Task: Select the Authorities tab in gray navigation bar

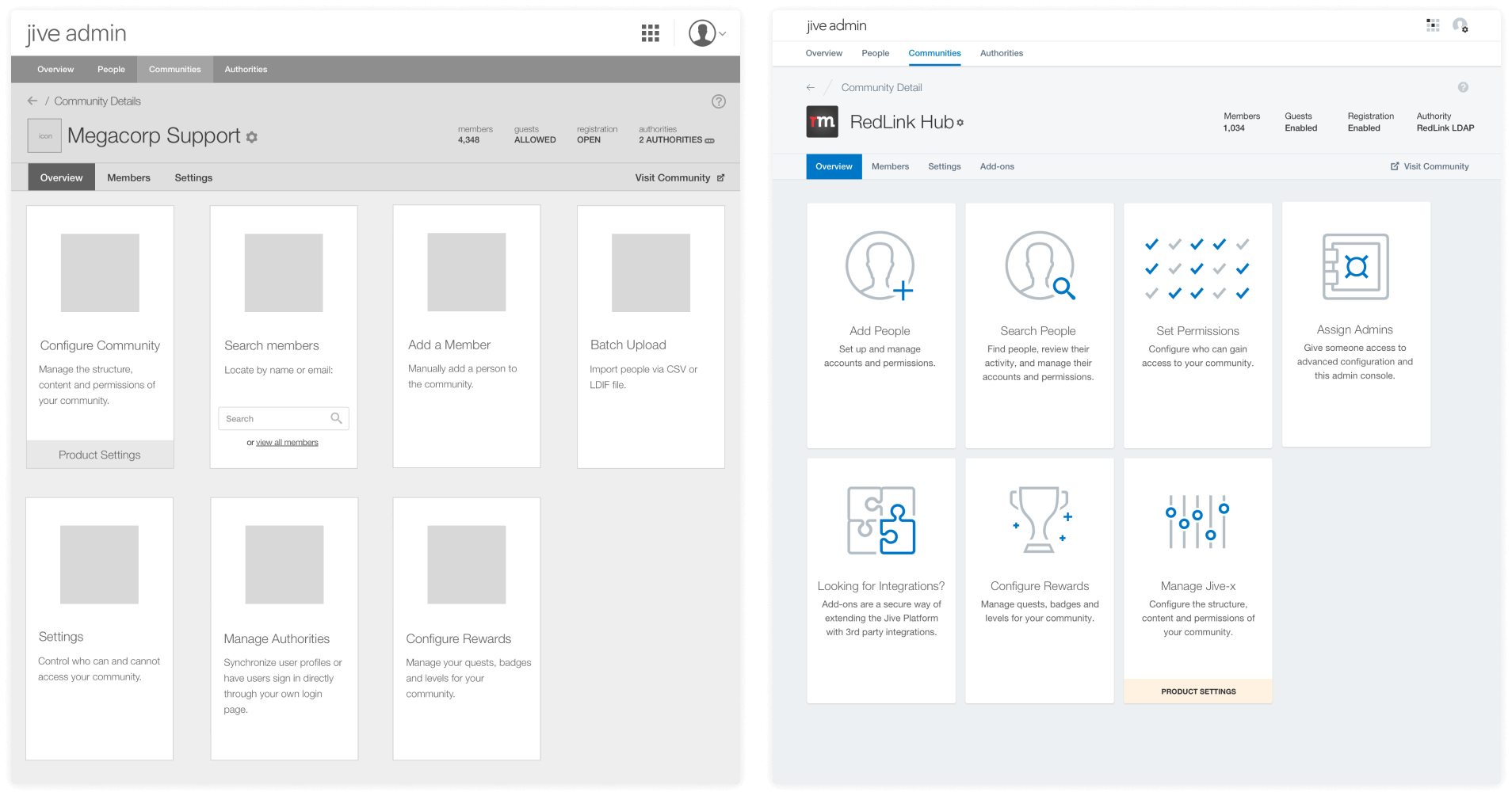Action: coord(246,70)
